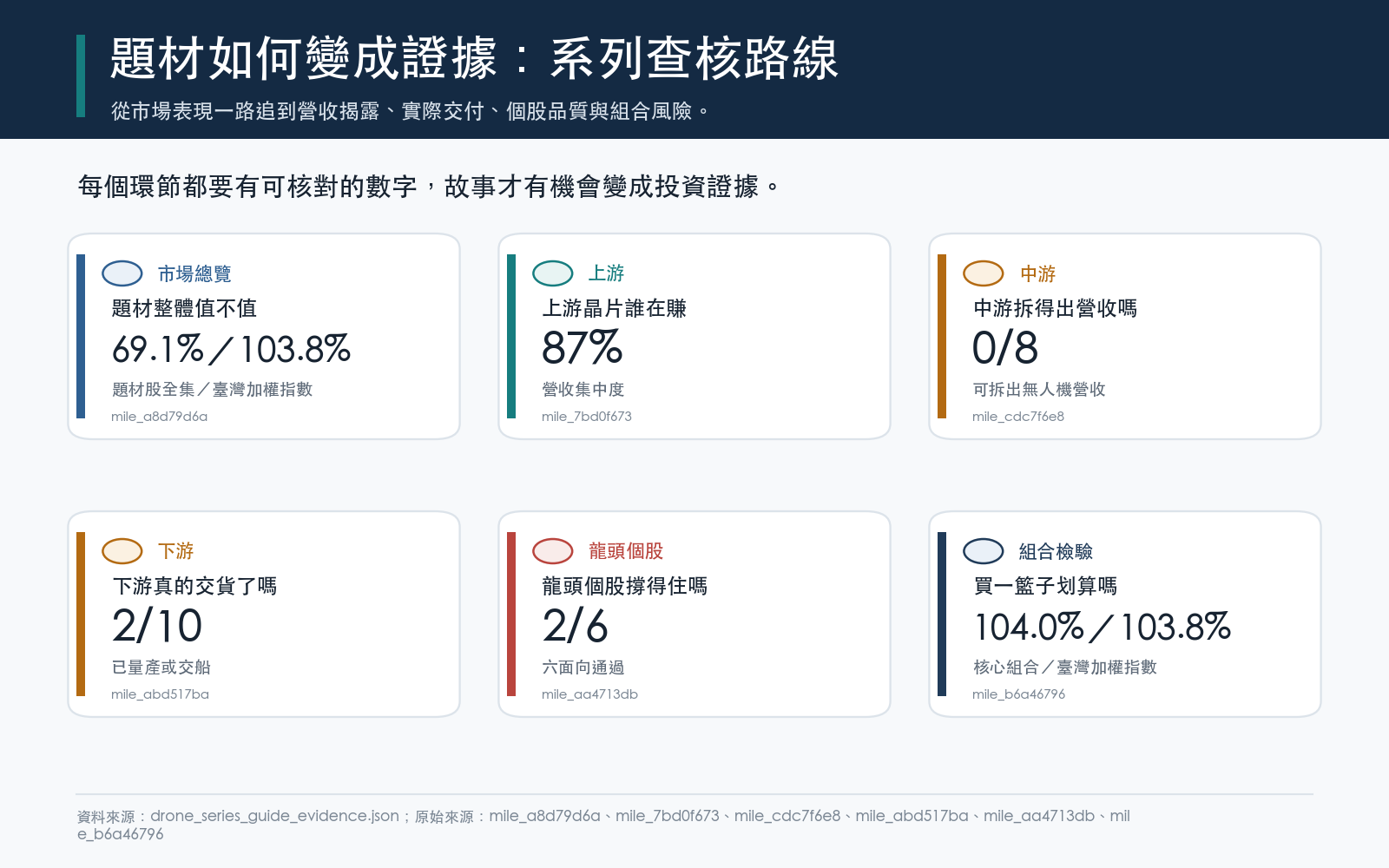Click the navy oval icon beside 組合檢驗
This screenshot has height=868, width=1389.
[984, 551]
